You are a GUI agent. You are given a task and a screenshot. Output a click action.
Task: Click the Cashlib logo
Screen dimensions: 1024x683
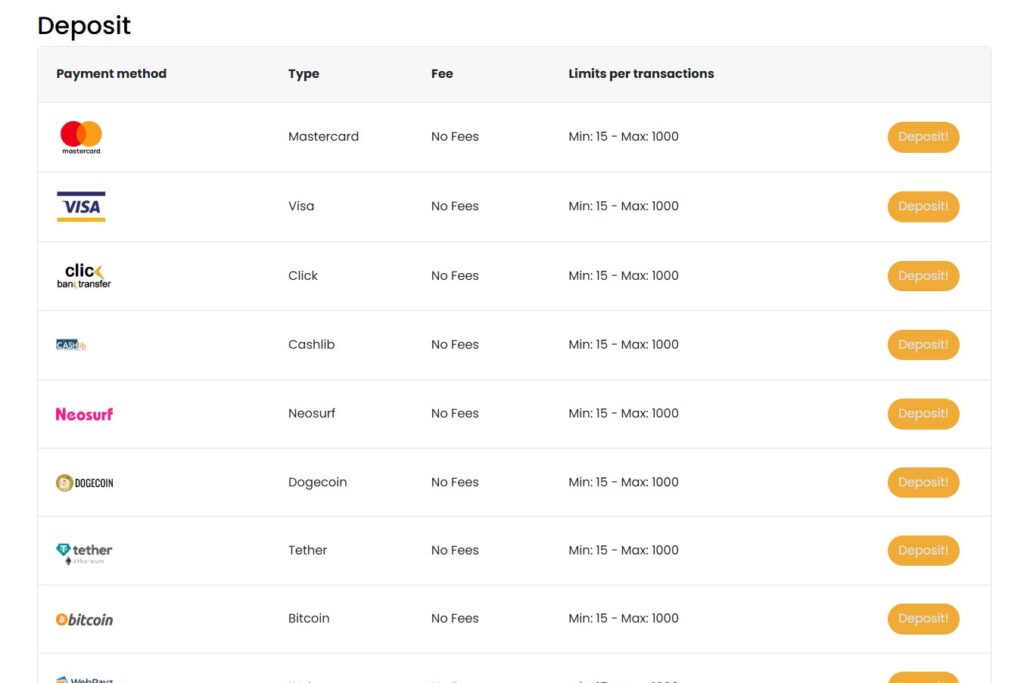coord(70,344)
